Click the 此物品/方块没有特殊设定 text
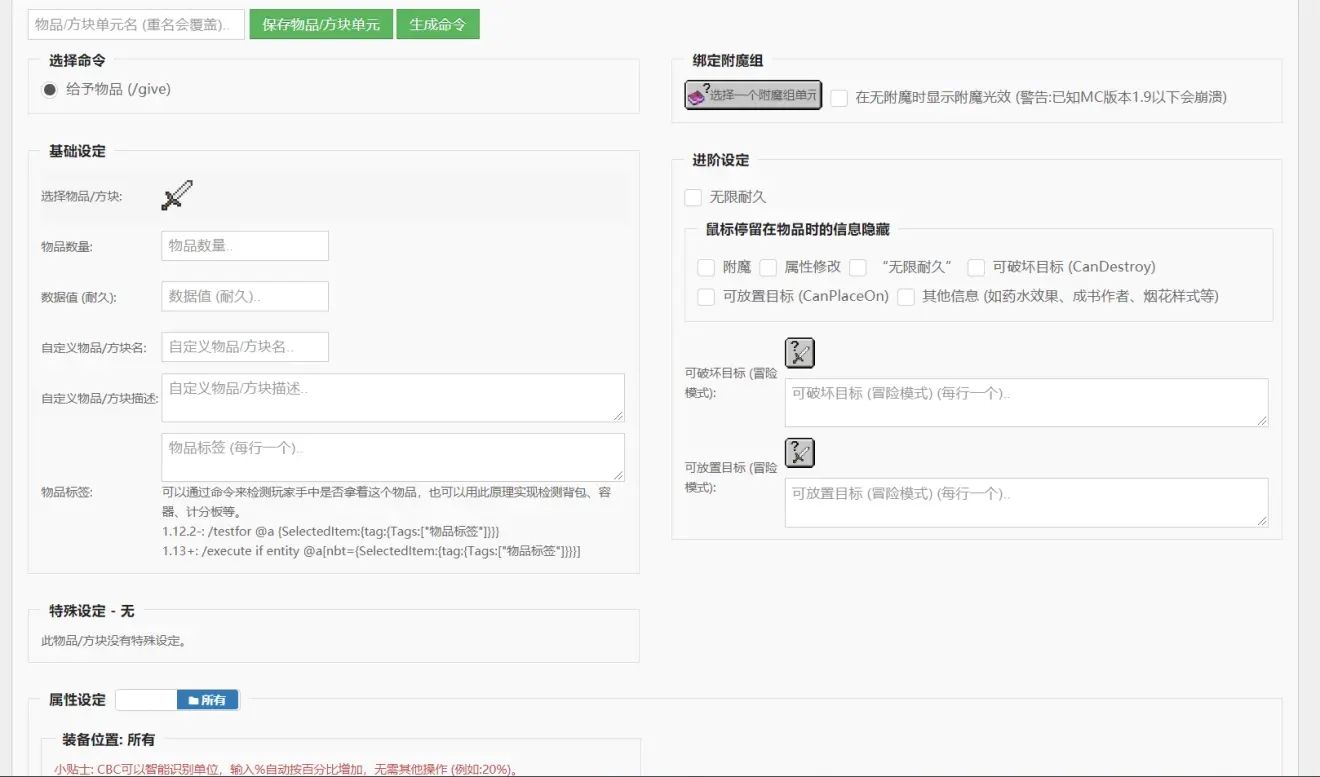 [x=114, y=640]
